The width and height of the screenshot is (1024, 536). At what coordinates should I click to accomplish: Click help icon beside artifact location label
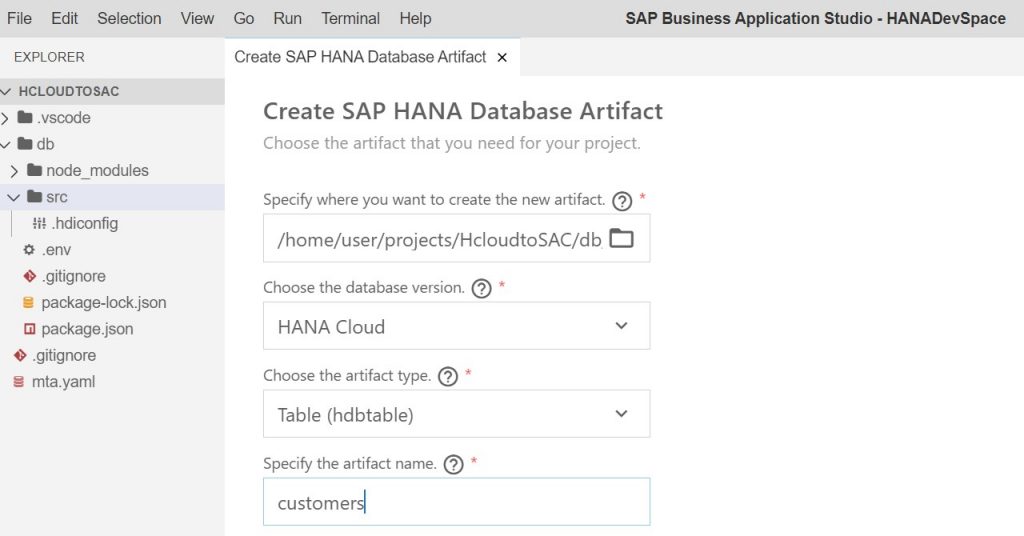click(x=622, y=201)
